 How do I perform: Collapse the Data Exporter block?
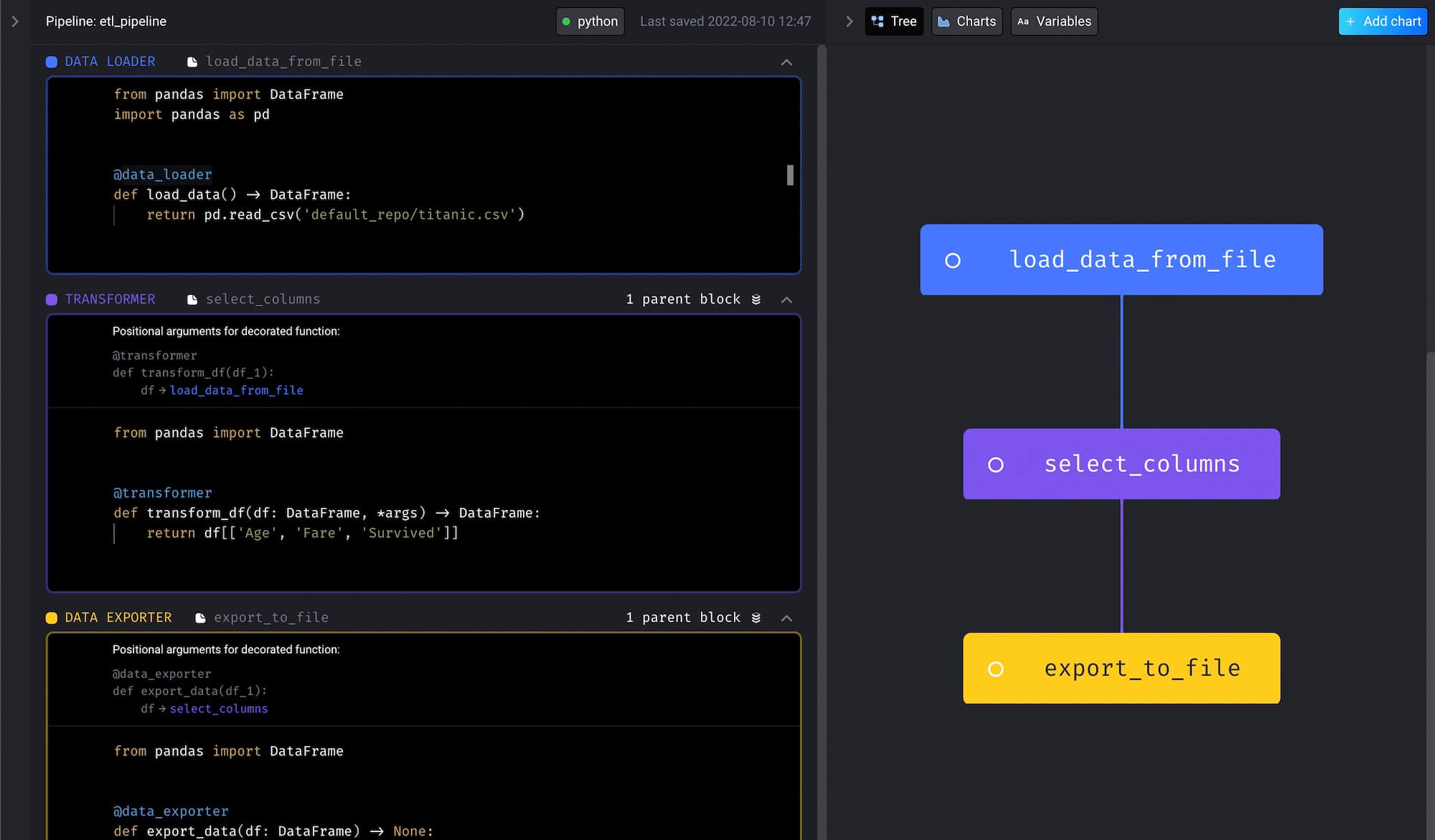point(786,618)
